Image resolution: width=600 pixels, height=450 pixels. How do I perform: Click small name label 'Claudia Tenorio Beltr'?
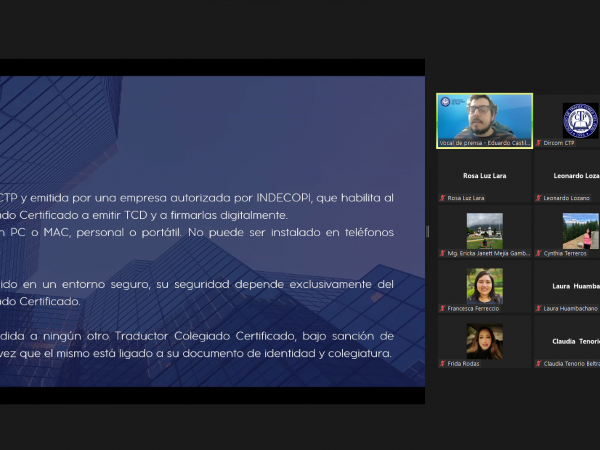tap(572, 363)
